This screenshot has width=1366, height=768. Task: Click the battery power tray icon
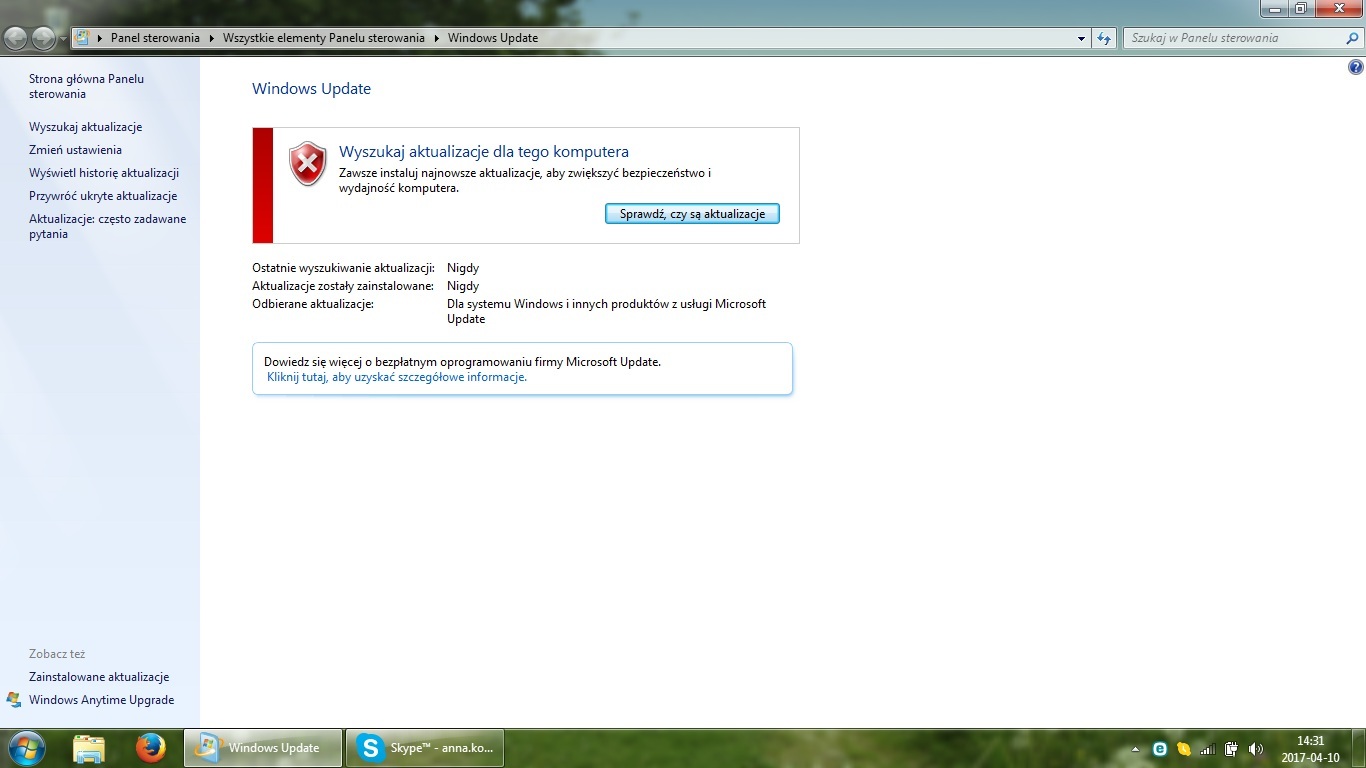[1232, 749]
